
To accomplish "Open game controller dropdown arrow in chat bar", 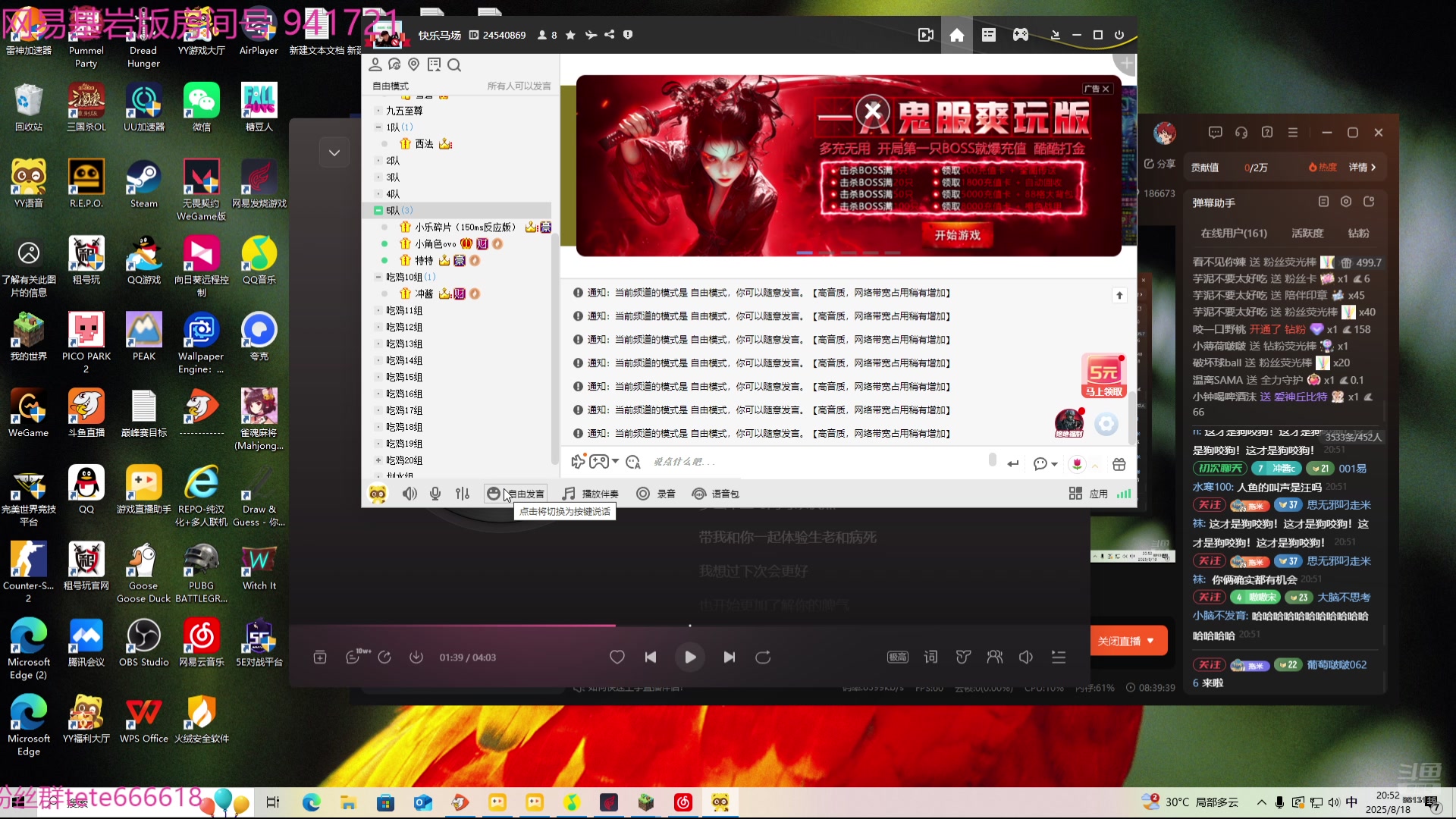I will coord(615,461).
